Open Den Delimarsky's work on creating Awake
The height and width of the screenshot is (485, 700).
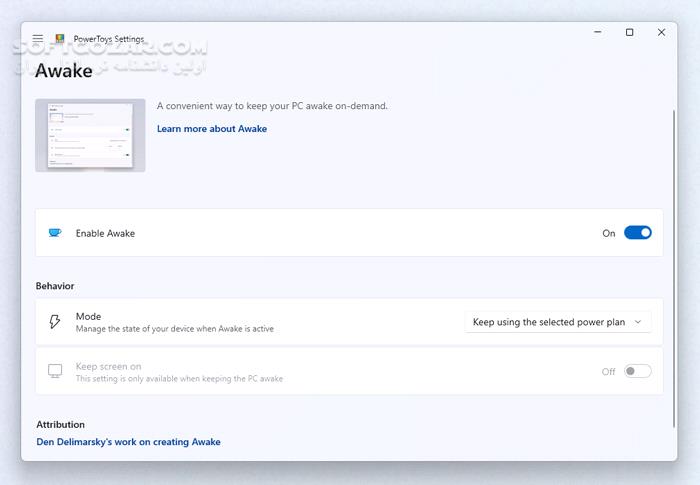click(129, 442)
